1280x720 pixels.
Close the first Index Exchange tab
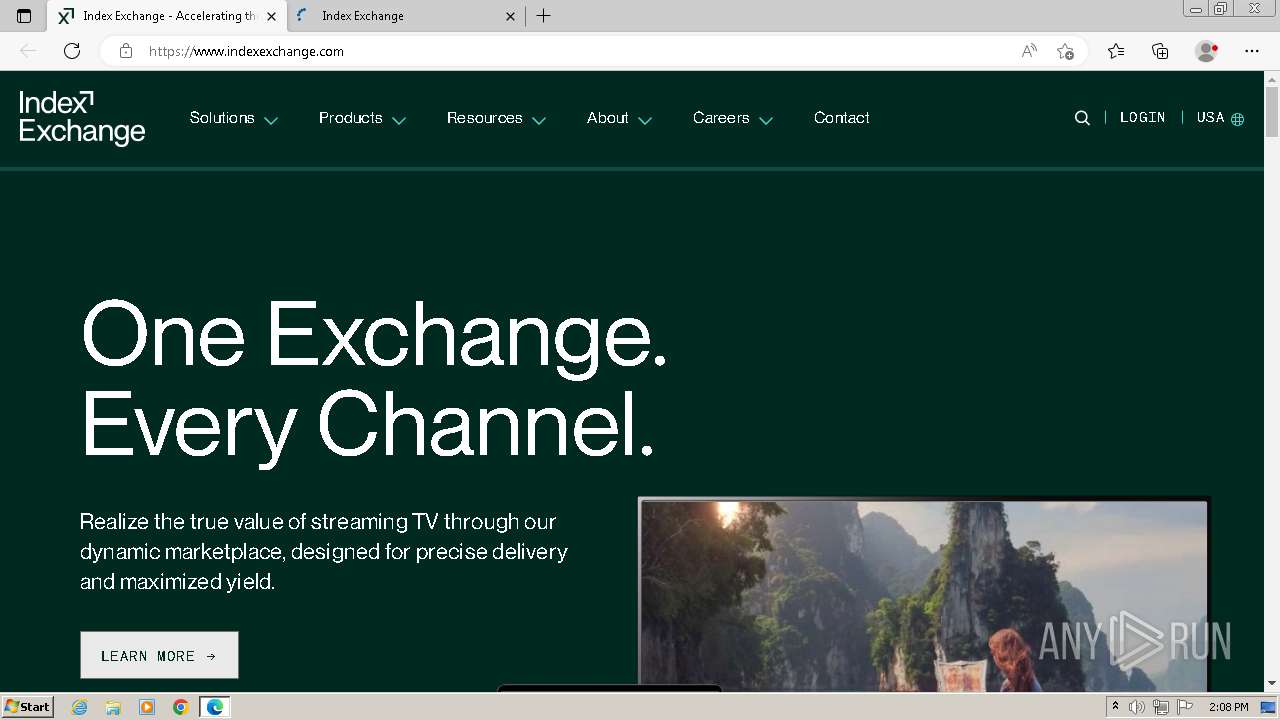[271, 16]
